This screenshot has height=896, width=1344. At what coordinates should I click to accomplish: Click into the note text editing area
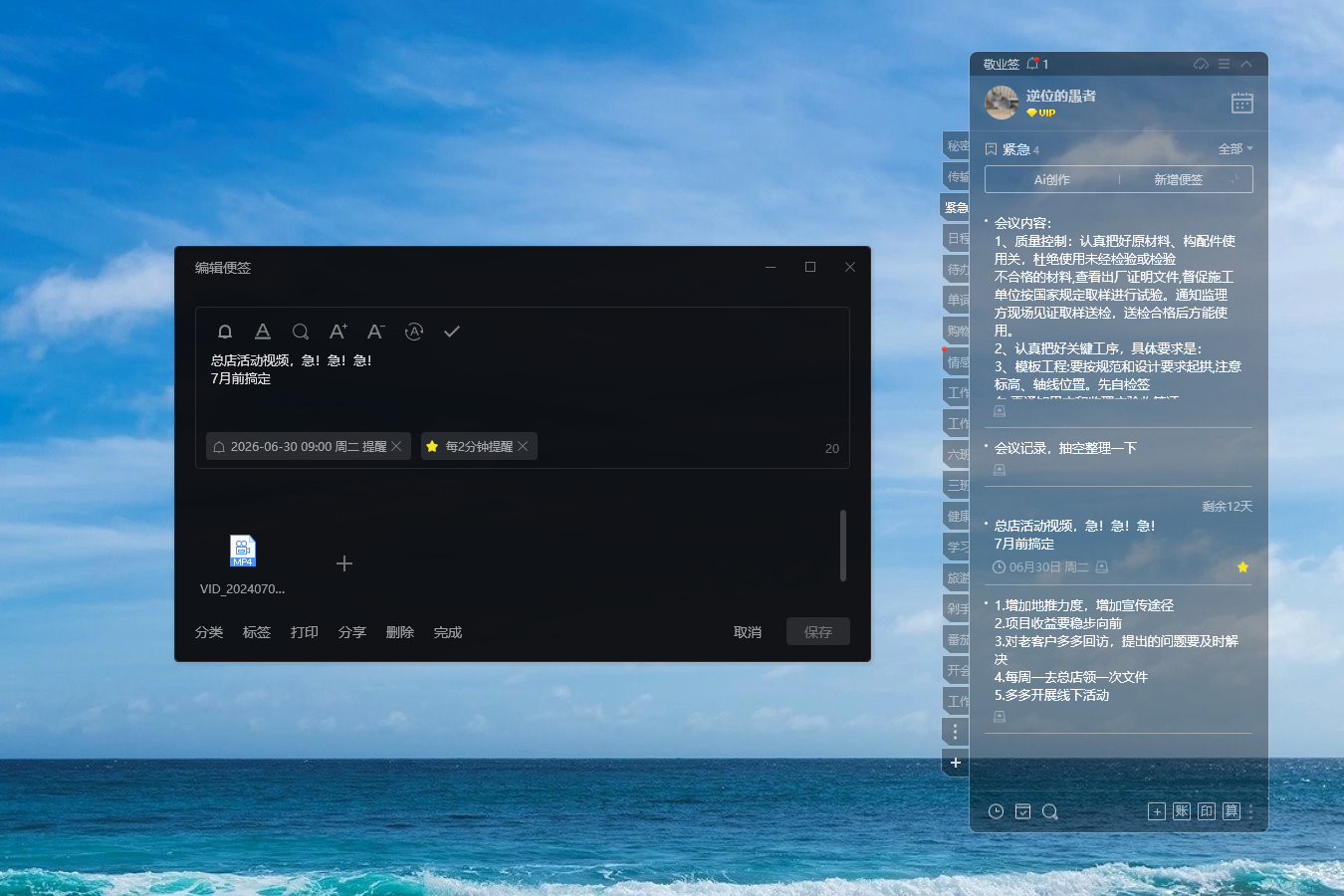(x=522, y=387)
